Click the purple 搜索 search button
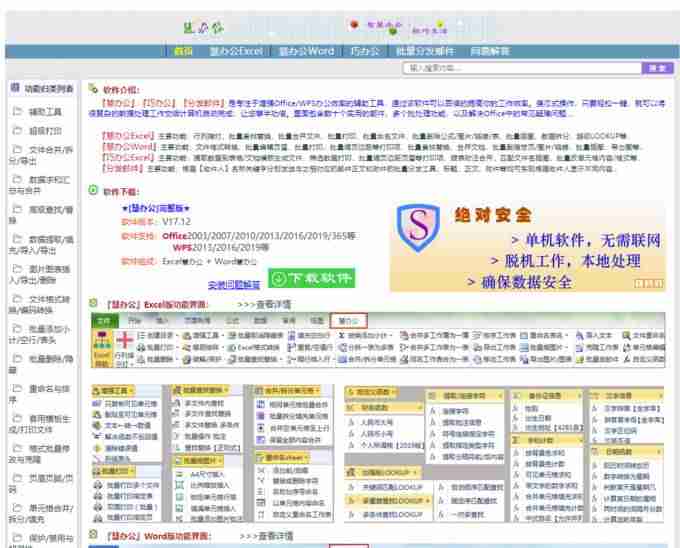Screen dimensions: 680x548 tap(657, 68)
